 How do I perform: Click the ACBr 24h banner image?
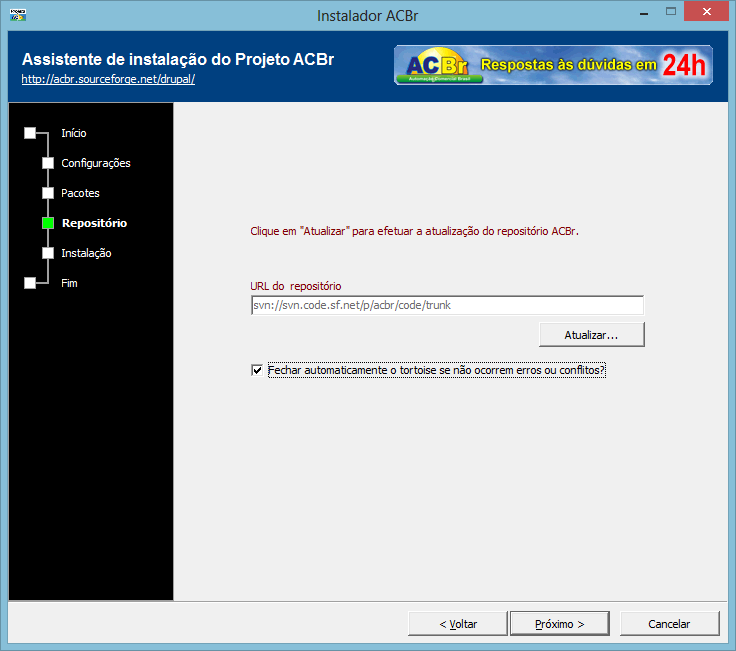click(553, 65)
